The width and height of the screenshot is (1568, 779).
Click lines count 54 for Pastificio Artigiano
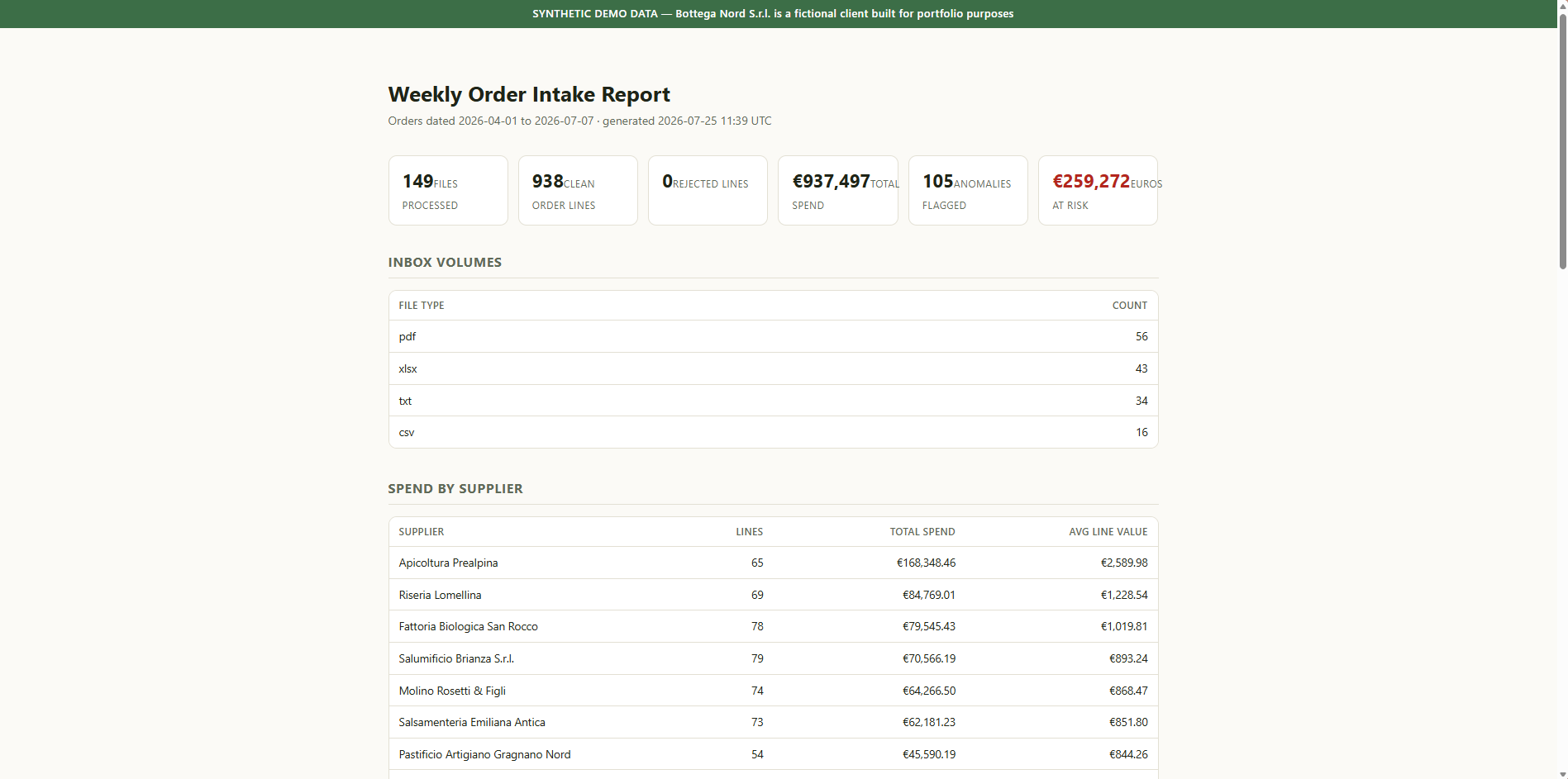757,754
